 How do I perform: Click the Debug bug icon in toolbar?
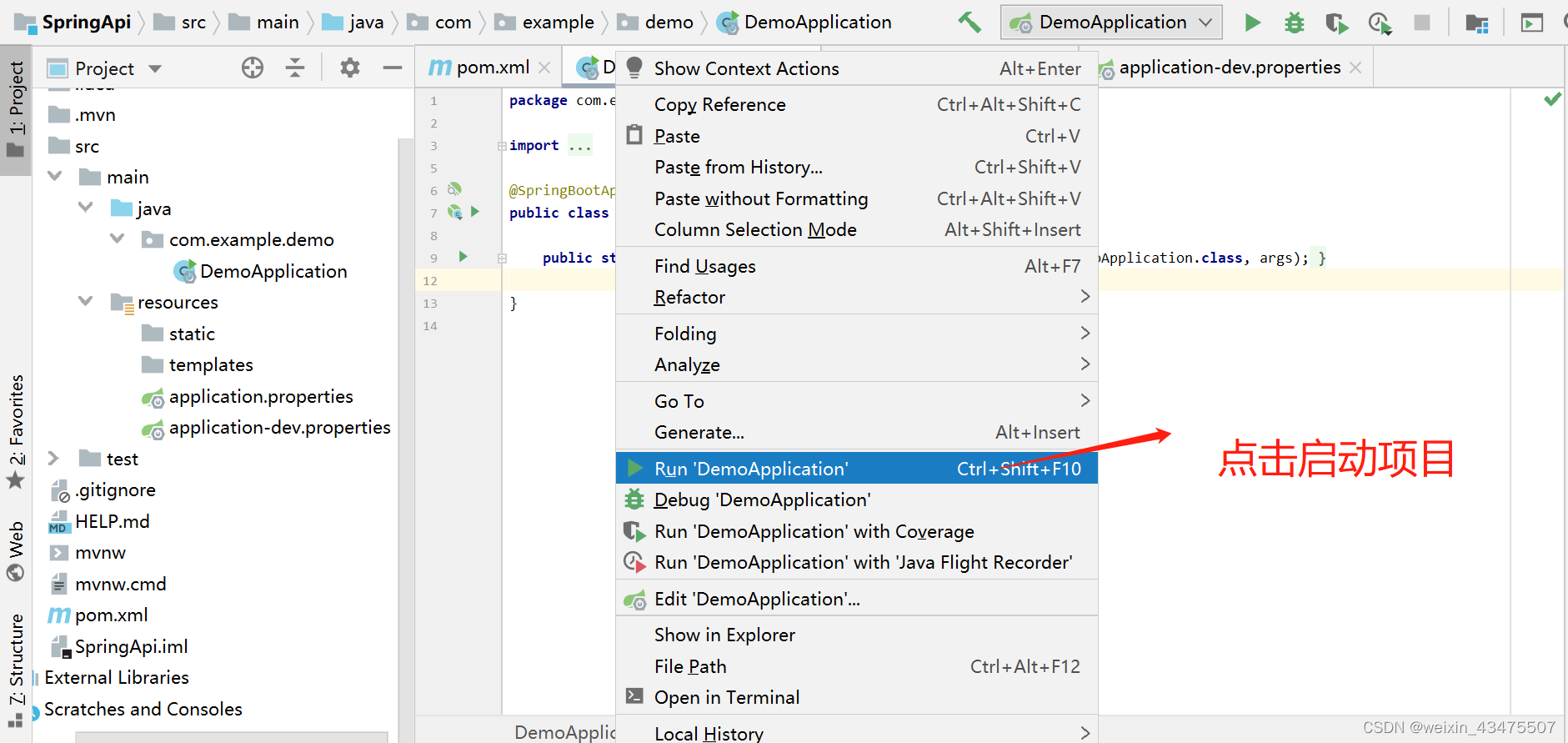tap(1294, 23)
